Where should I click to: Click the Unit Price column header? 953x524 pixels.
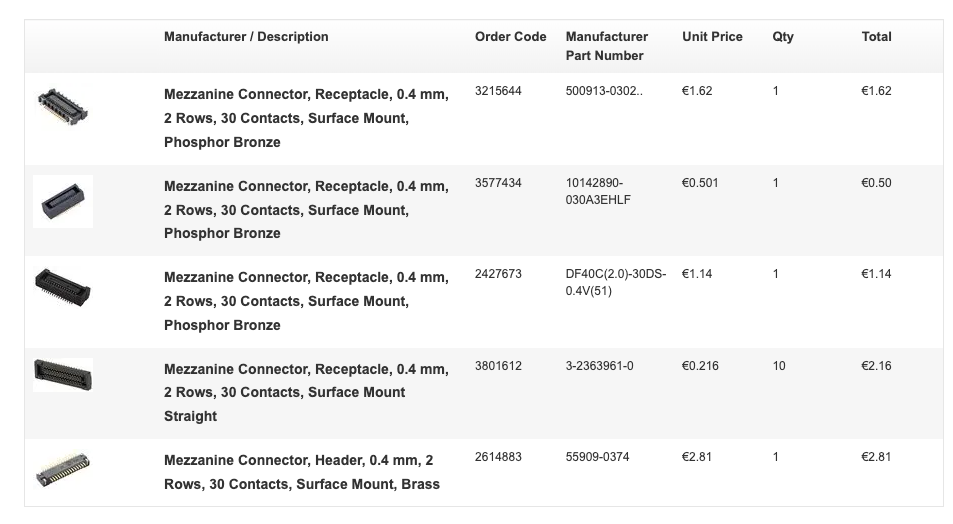click(x=712, y=37)
